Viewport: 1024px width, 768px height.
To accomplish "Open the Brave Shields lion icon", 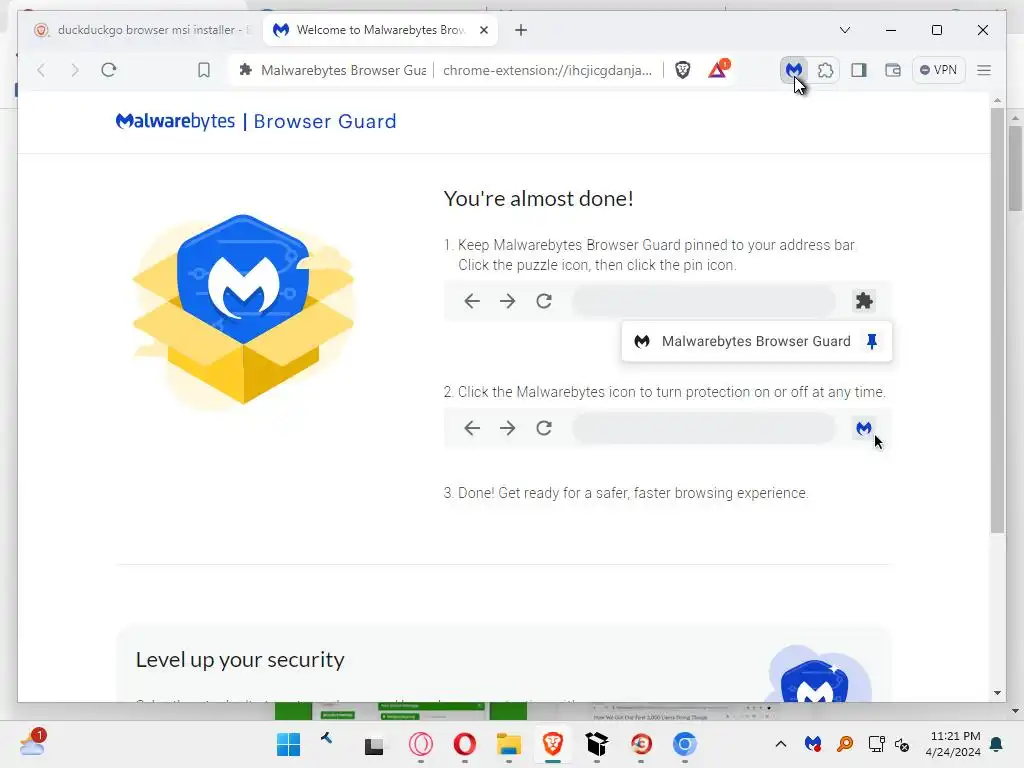I will pos(682,70).
